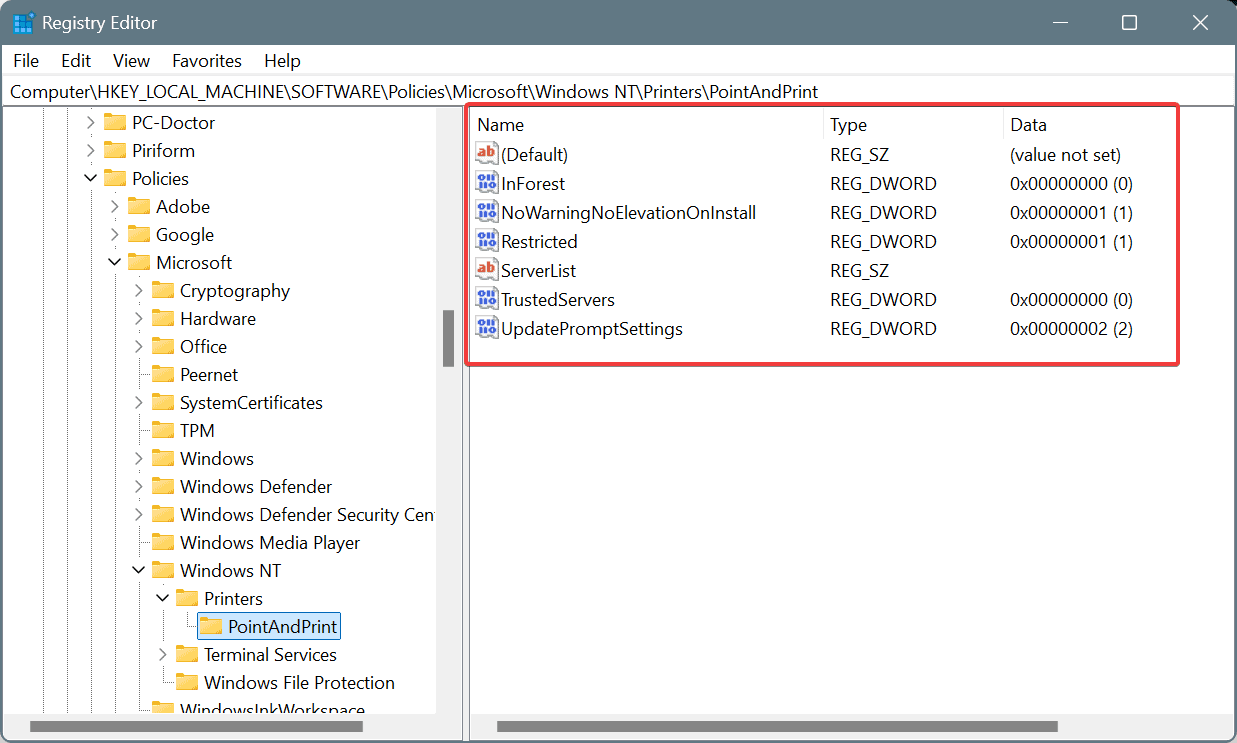Click the Peernet folder icon
The height and width of the screenshot is (743, 1237).
pos(163,375)
